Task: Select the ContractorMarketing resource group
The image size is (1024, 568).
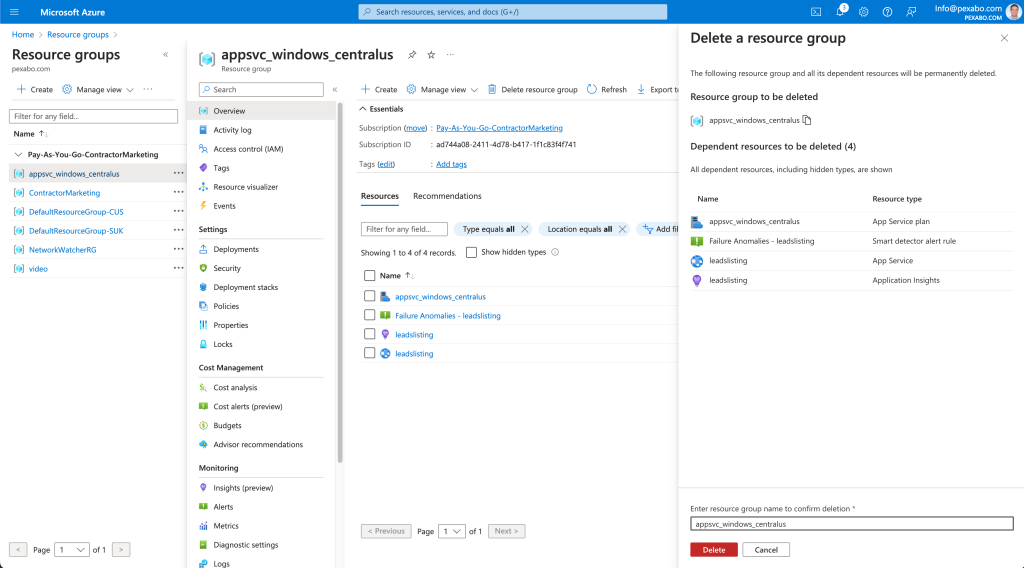Action: (x=65, y=193)
